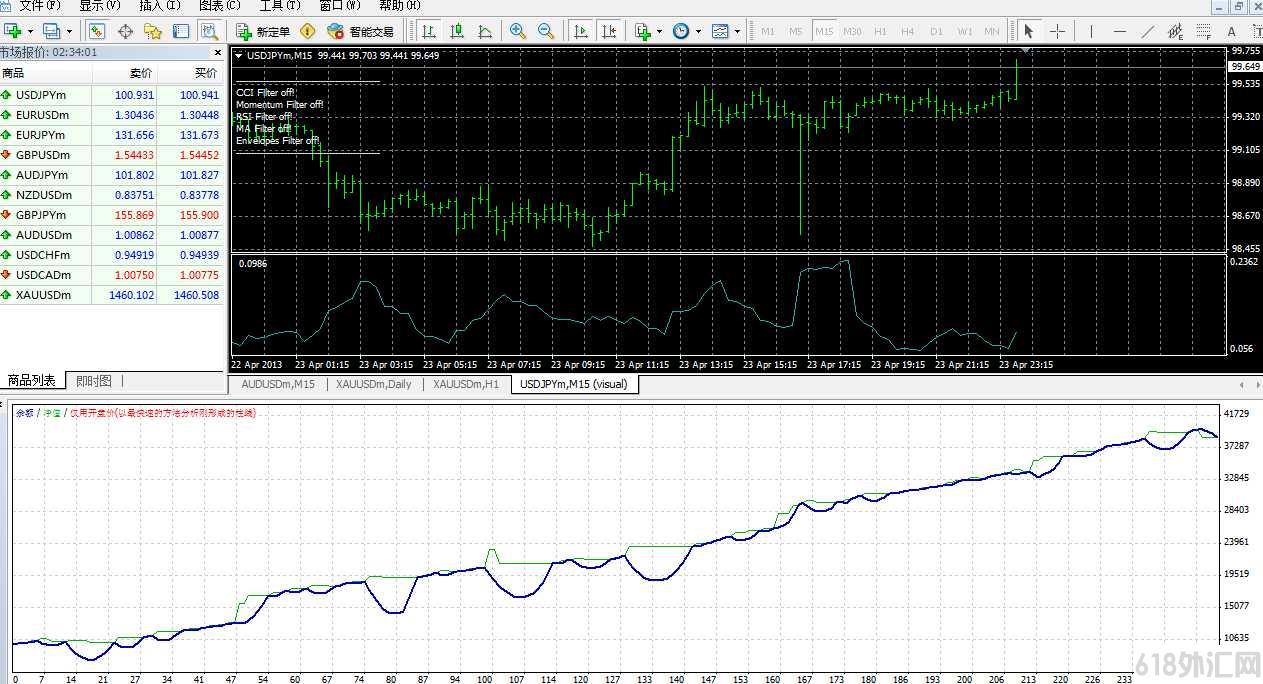Toggle the Terminal window icon
The image size is (1263, 684).
(181, 31)
